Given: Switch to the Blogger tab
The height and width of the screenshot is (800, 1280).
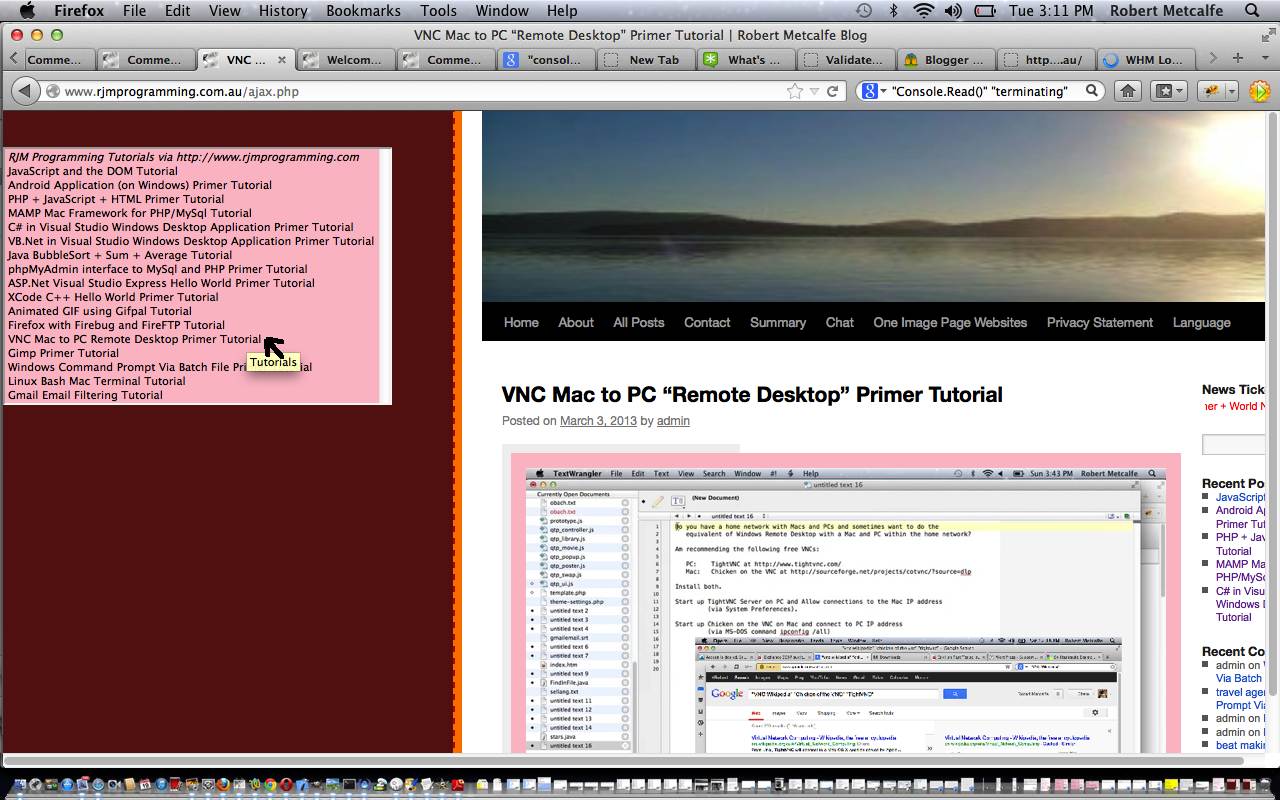Looking at the screenshot, I should point(944,60).
